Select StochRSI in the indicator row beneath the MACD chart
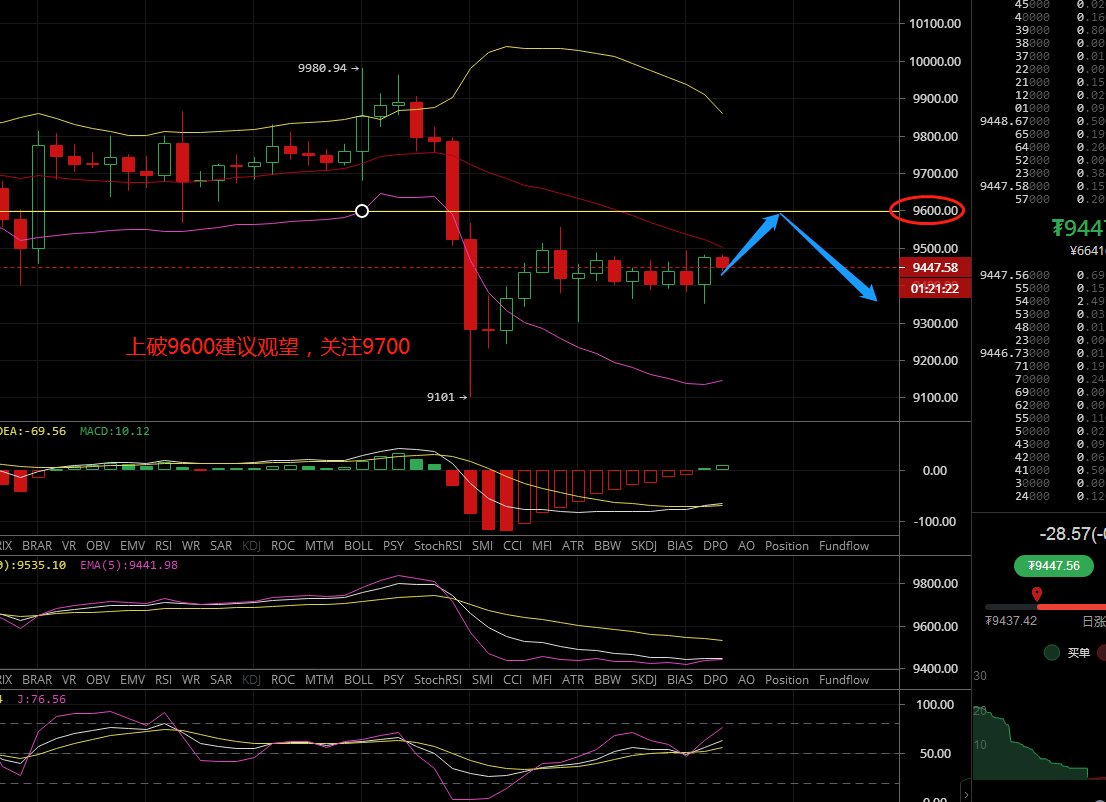The height and width of the screenshot is (802, 1106). tap(437, 546)
